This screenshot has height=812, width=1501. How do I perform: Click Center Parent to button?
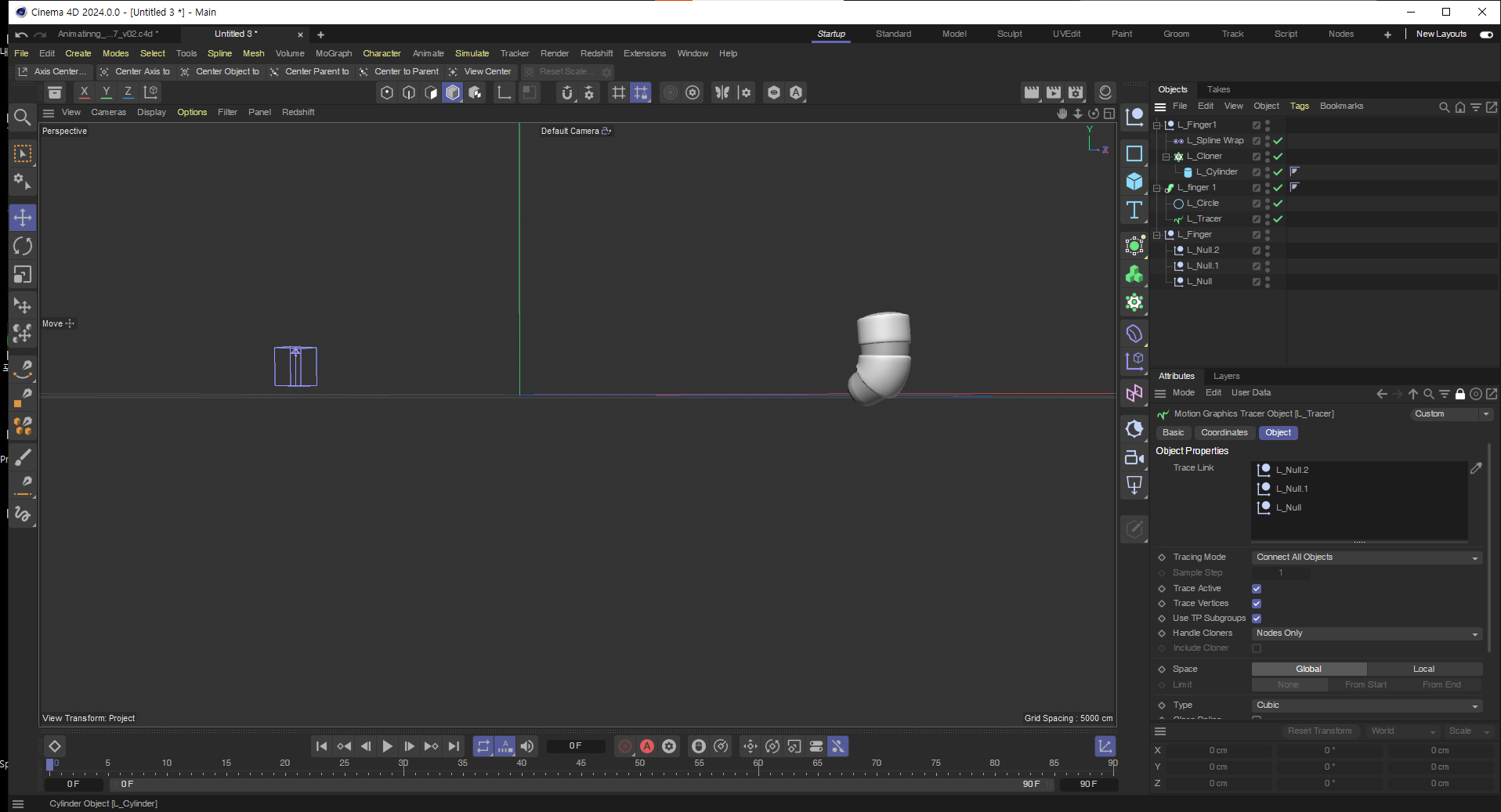point(309,72)
